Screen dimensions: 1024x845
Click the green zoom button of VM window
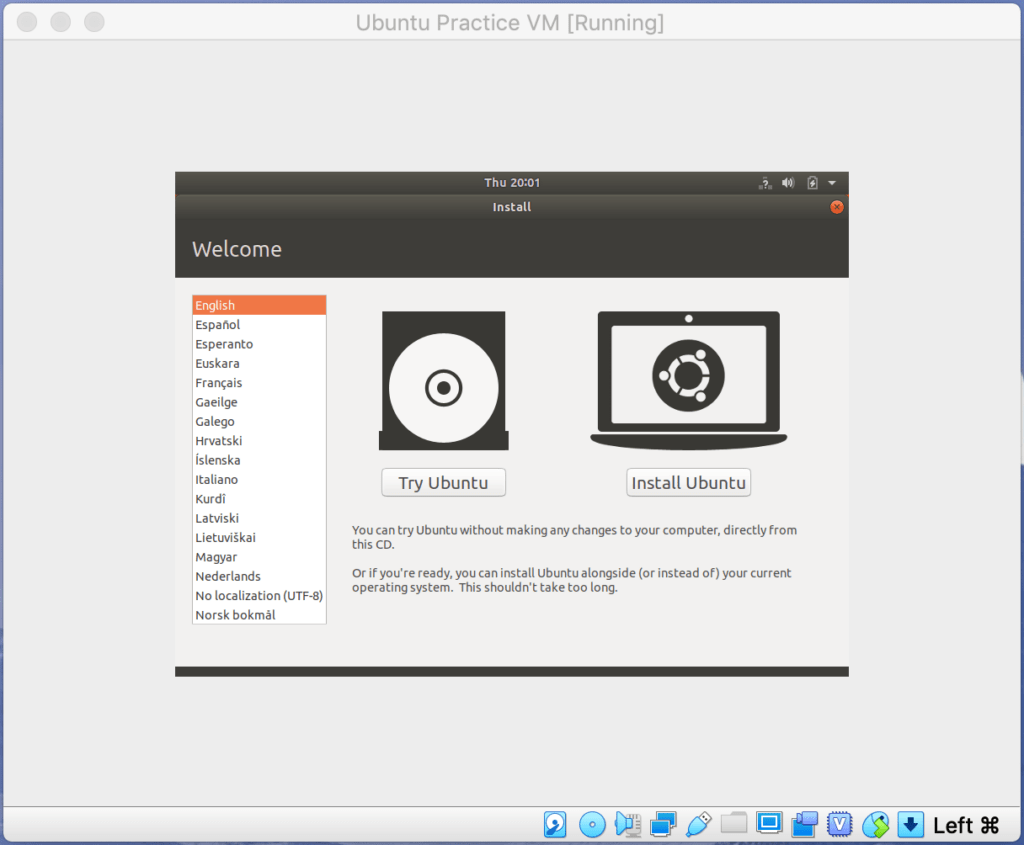point(94,22)
